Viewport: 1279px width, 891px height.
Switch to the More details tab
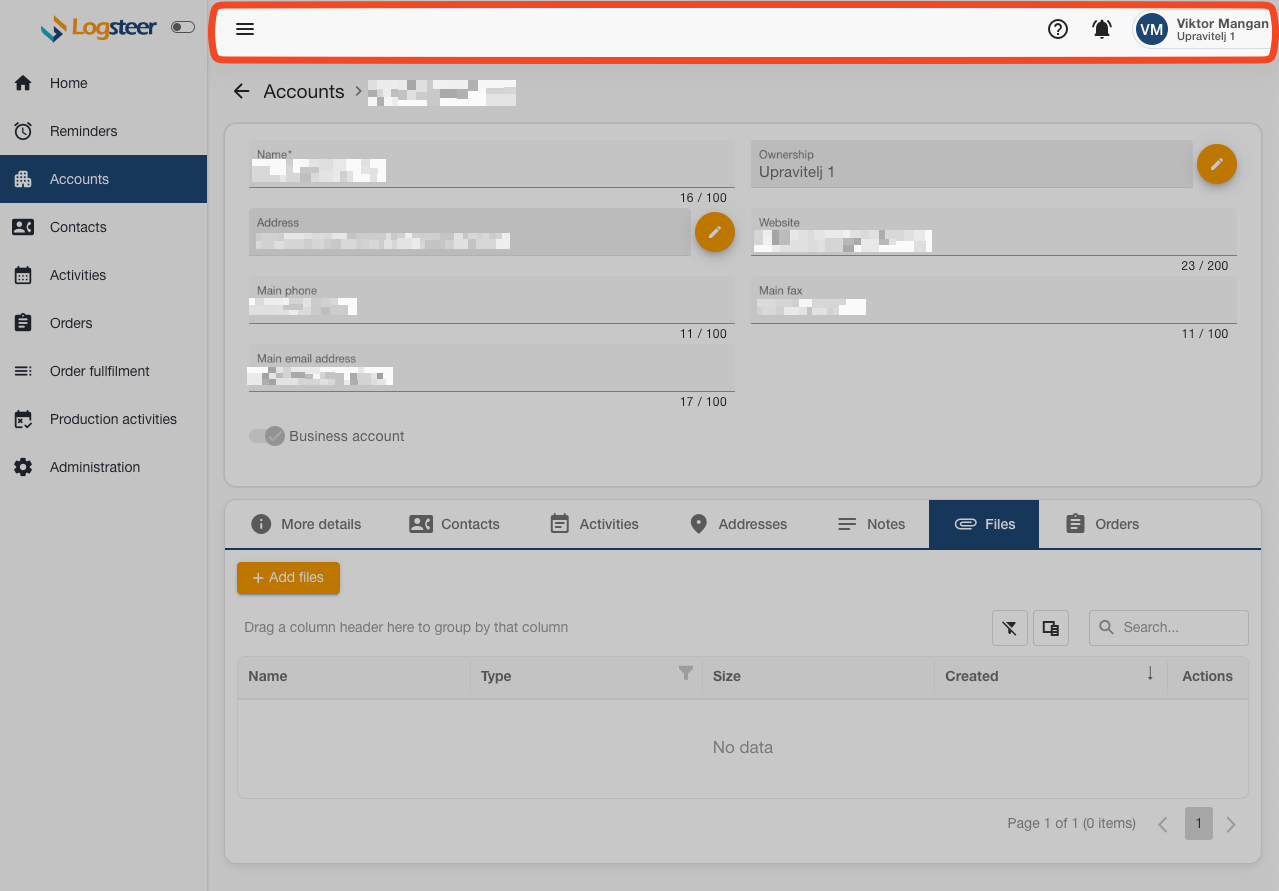point(306,524)
